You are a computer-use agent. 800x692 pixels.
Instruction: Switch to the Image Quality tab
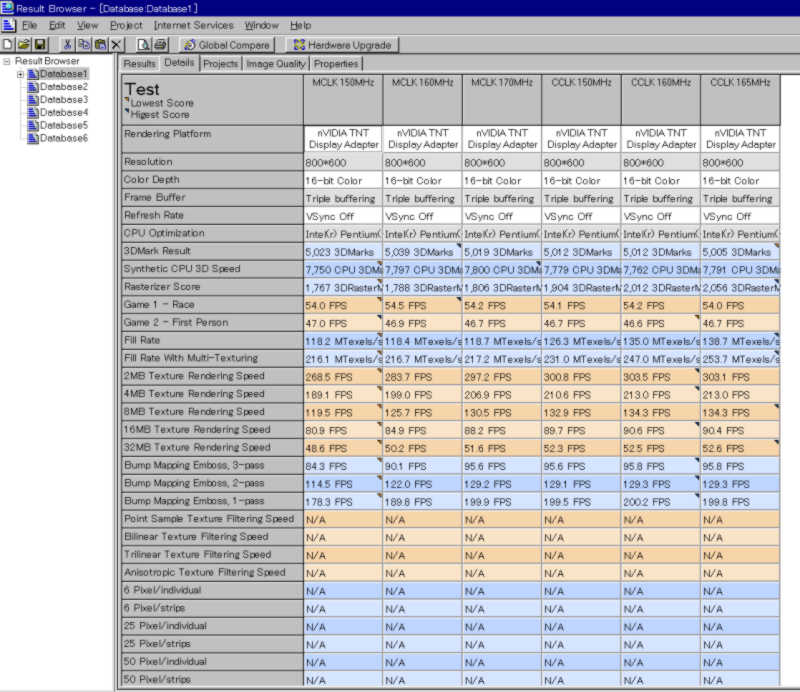[x=276, y=64]
